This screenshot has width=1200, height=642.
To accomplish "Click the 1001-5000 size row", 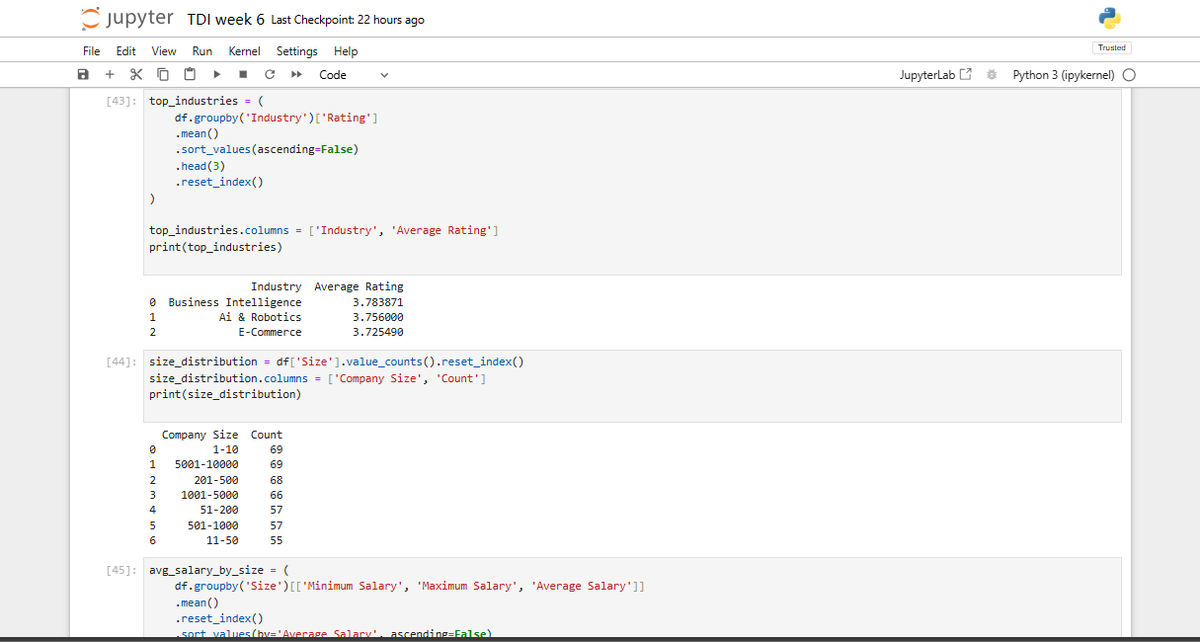I will (x=209, y=495).
